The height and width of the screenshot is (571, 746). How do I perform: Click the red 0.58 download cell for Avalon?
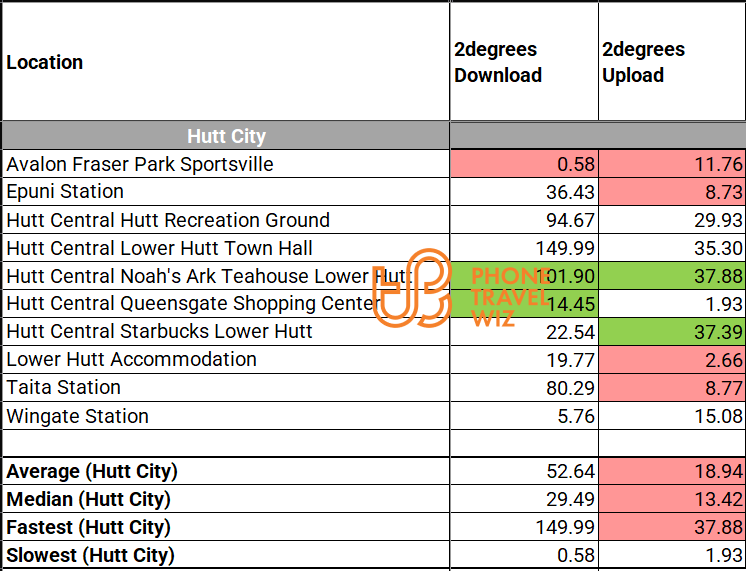click(x=523, y=164)
